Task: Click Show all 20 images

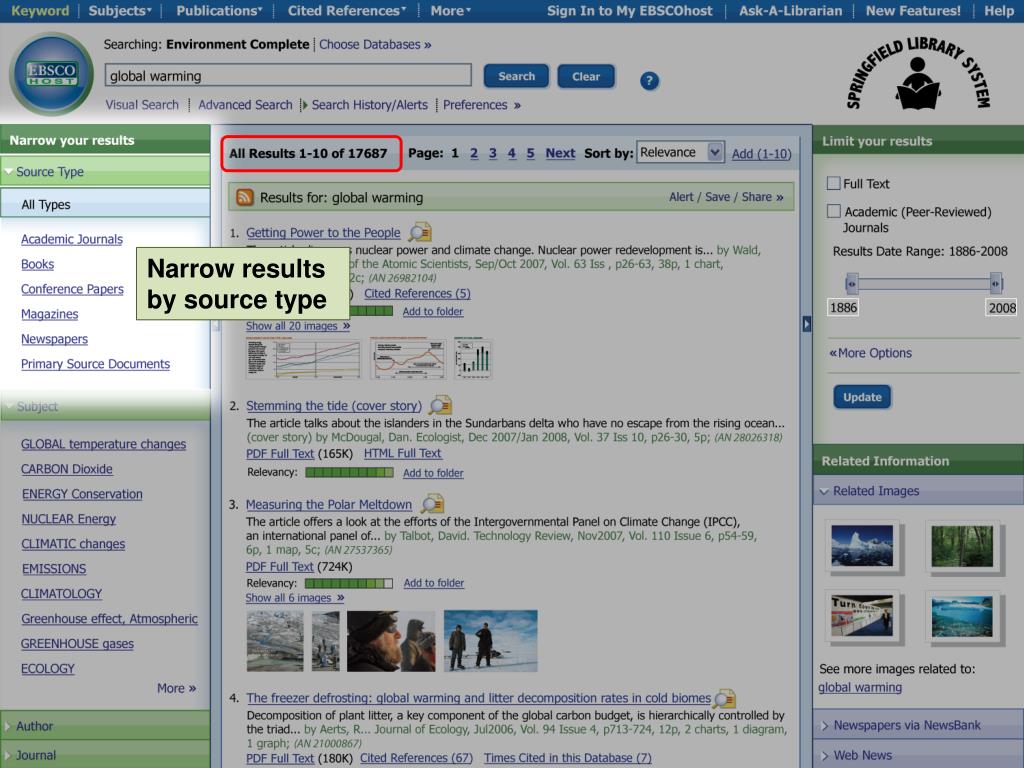Action: [298, 325]
